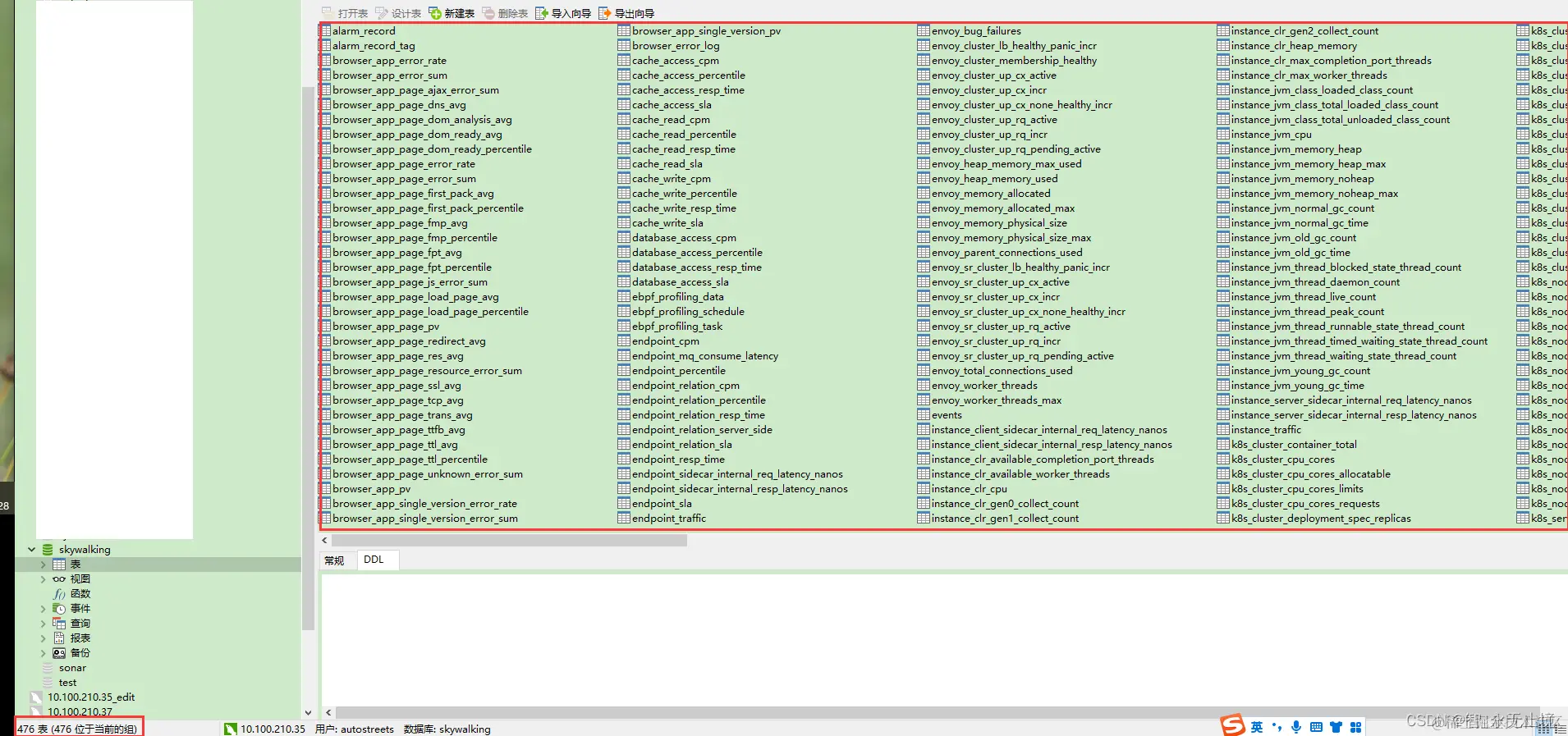The height and width of the screenshot is (736, 1568).
Task: Click the connection tree vertical scrollbar thumb
Action: point(309,357)
